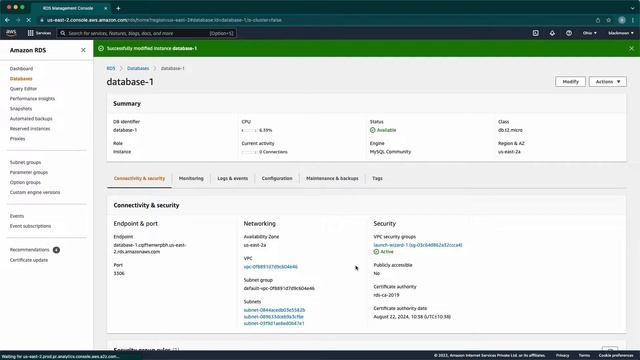The width and height of the screenshot is (640, 360).
Task: Click the Modify button
Action: tap(570, 82)
